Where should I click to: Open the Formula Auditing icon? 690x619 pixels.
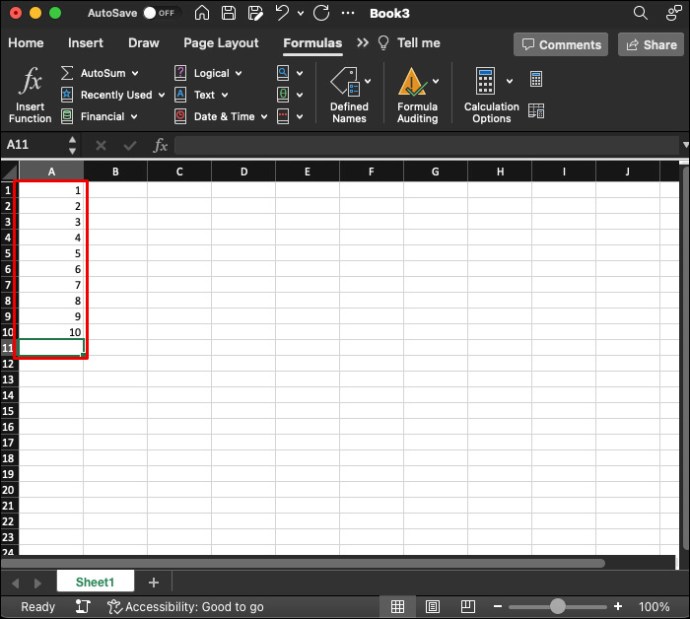[x=412, y=82]
